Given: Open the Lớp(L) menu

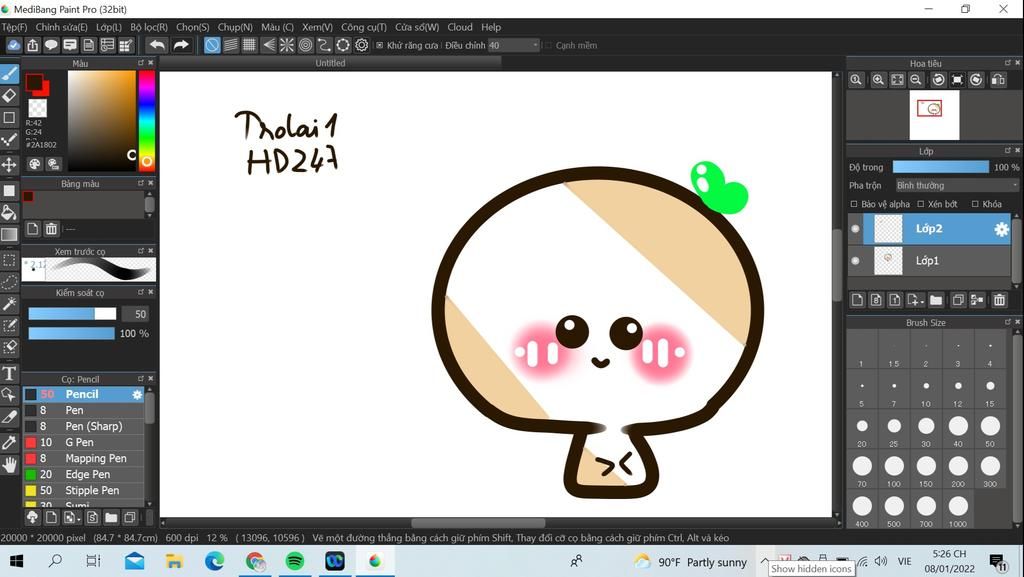Looking at the screenshot, I should tap(108, 27).
